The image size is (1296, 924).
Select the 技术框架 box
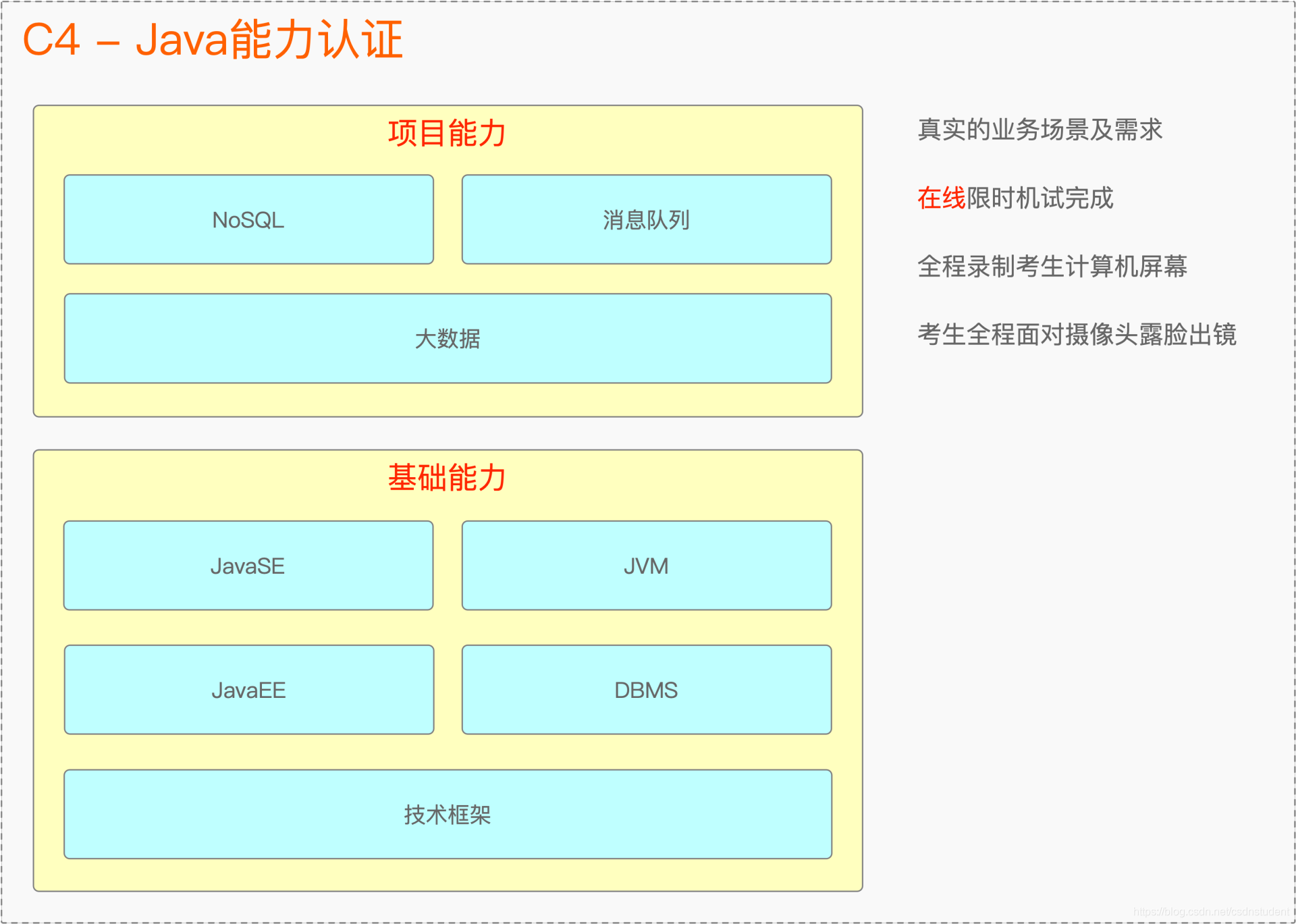click(x=448, y=814)
